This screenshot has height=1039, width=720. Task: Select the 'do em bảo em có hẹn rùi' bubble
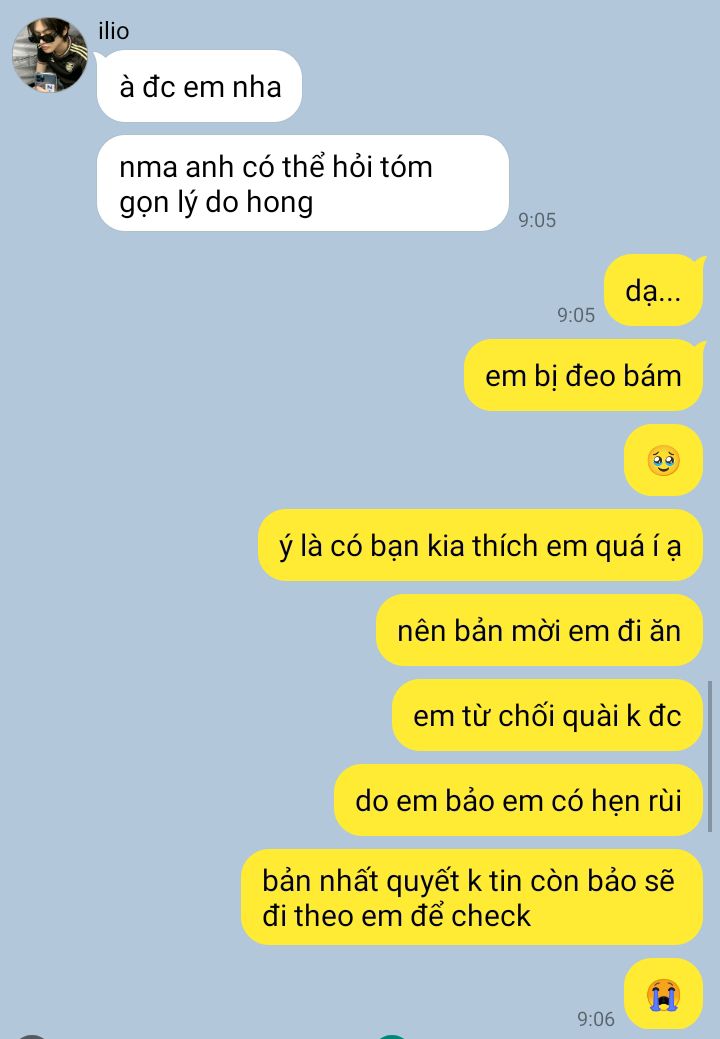tap(518, 800)
